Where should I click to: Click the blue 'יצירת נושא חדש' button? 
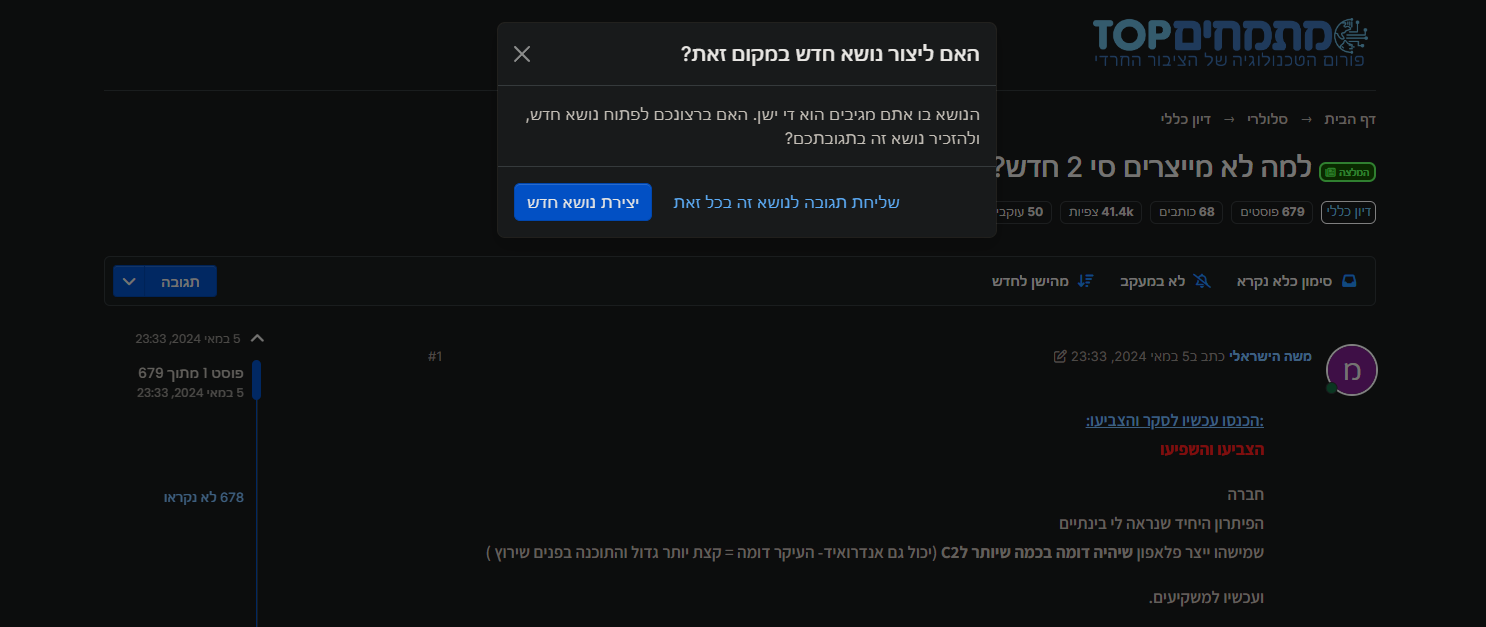click(583, 202)
